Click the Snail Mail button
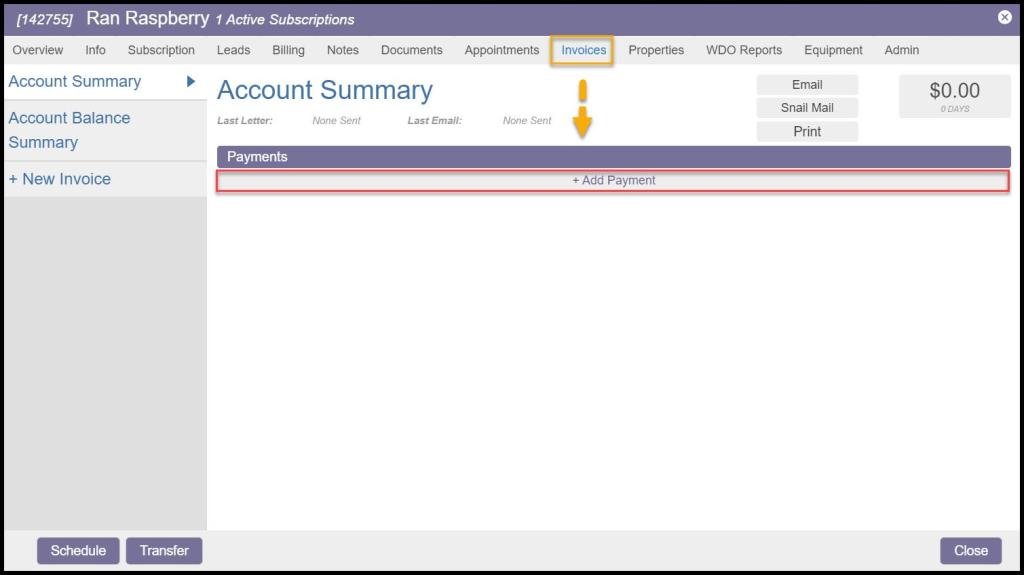The image size is (1024, 575). 807,108
